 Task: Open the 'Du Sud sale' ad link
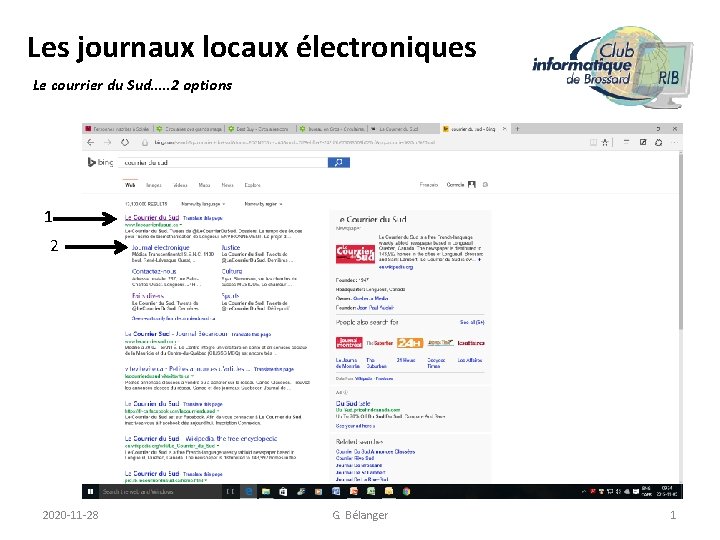point(353,403)
